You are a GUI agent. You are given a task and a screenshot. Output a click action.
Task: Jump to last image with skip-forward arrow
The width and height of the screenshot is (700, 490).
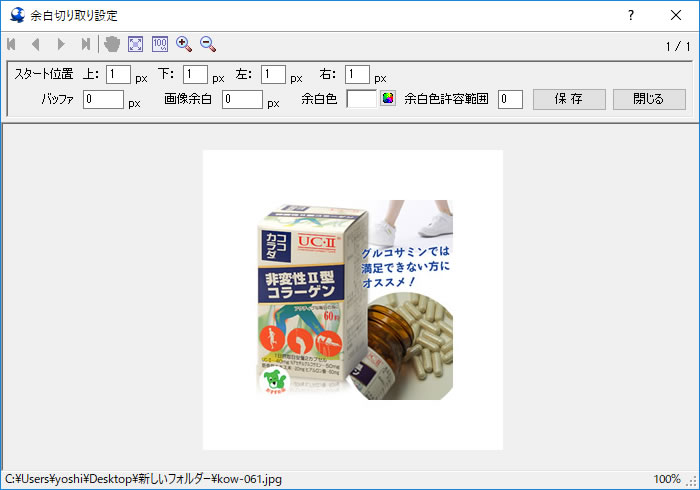pos(86,44)
